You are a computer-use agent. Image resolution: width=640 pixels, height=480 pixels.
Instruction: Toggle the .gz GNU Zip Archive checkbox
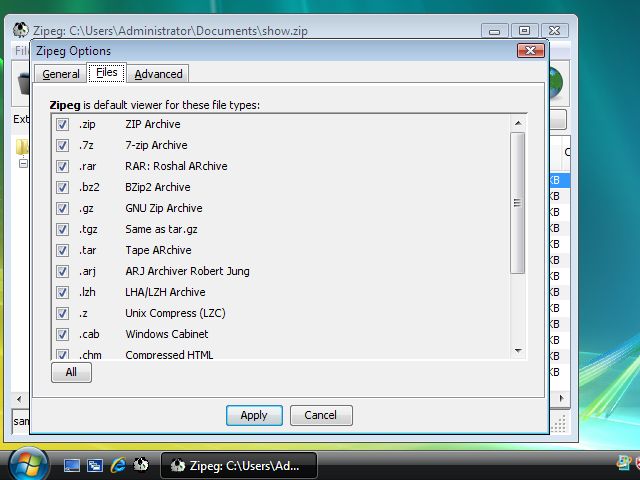point(62,208)
